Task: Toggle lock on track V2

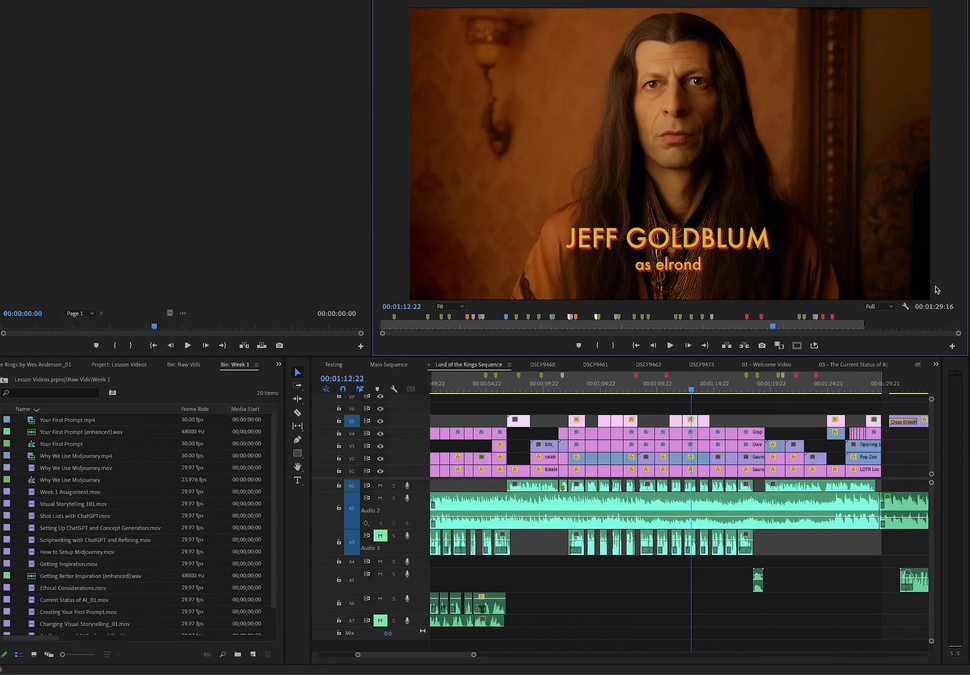Action: tap(338, 458)
